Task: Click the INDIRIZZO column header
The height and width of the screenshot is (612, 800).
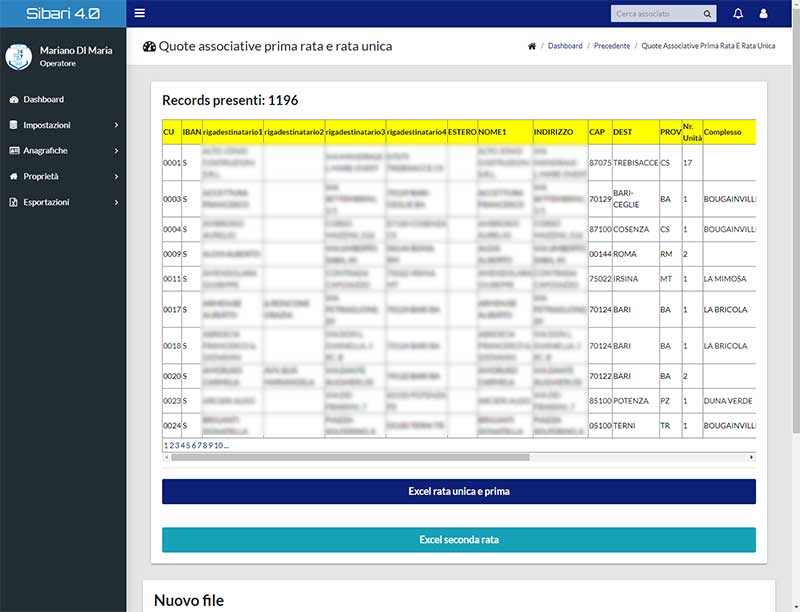Action: tap(560, 132)
